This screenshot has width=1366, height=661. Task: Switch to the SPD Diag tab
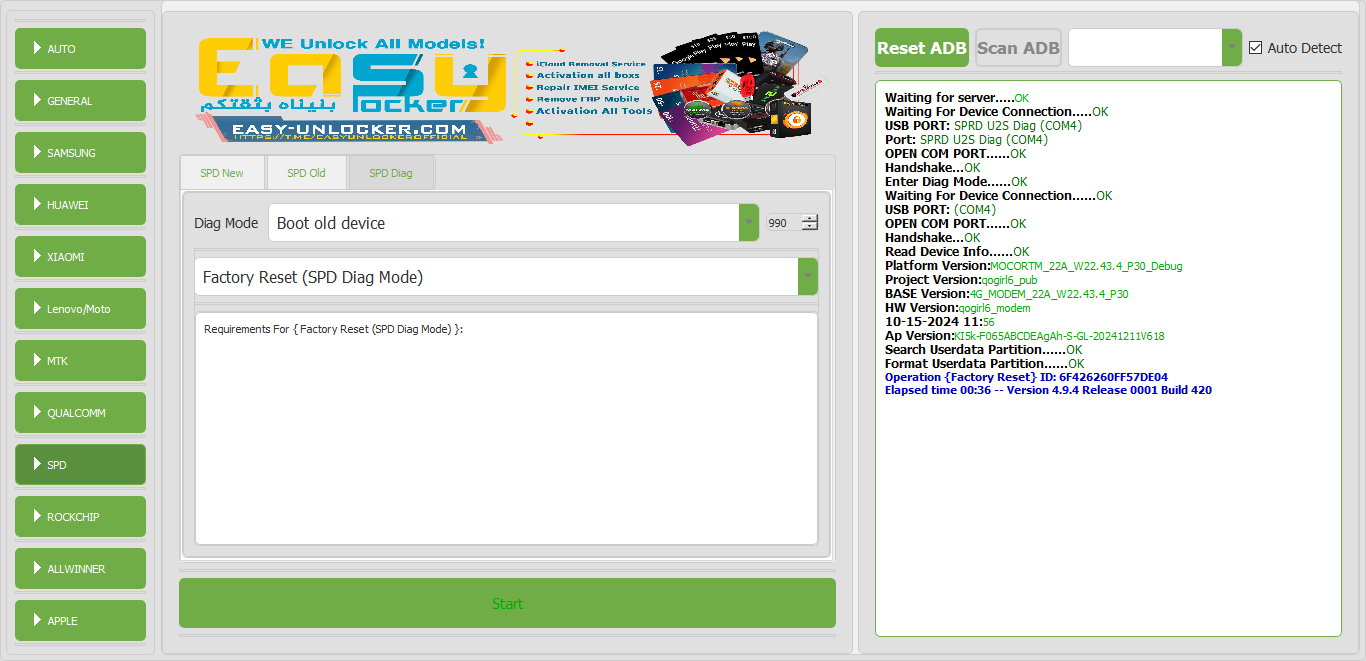pos(391,173)
